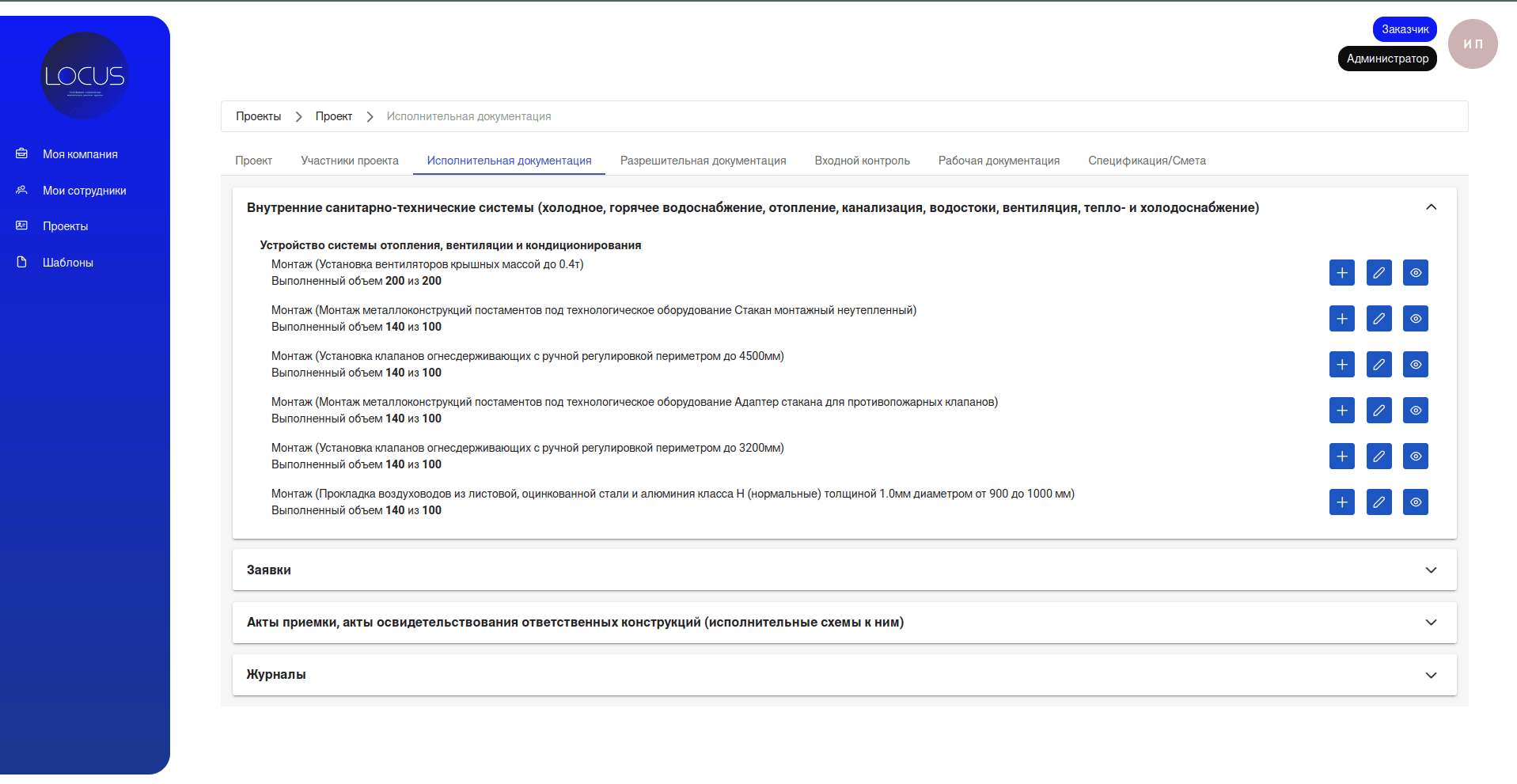Expand the Журналы section

point(1430,675)
